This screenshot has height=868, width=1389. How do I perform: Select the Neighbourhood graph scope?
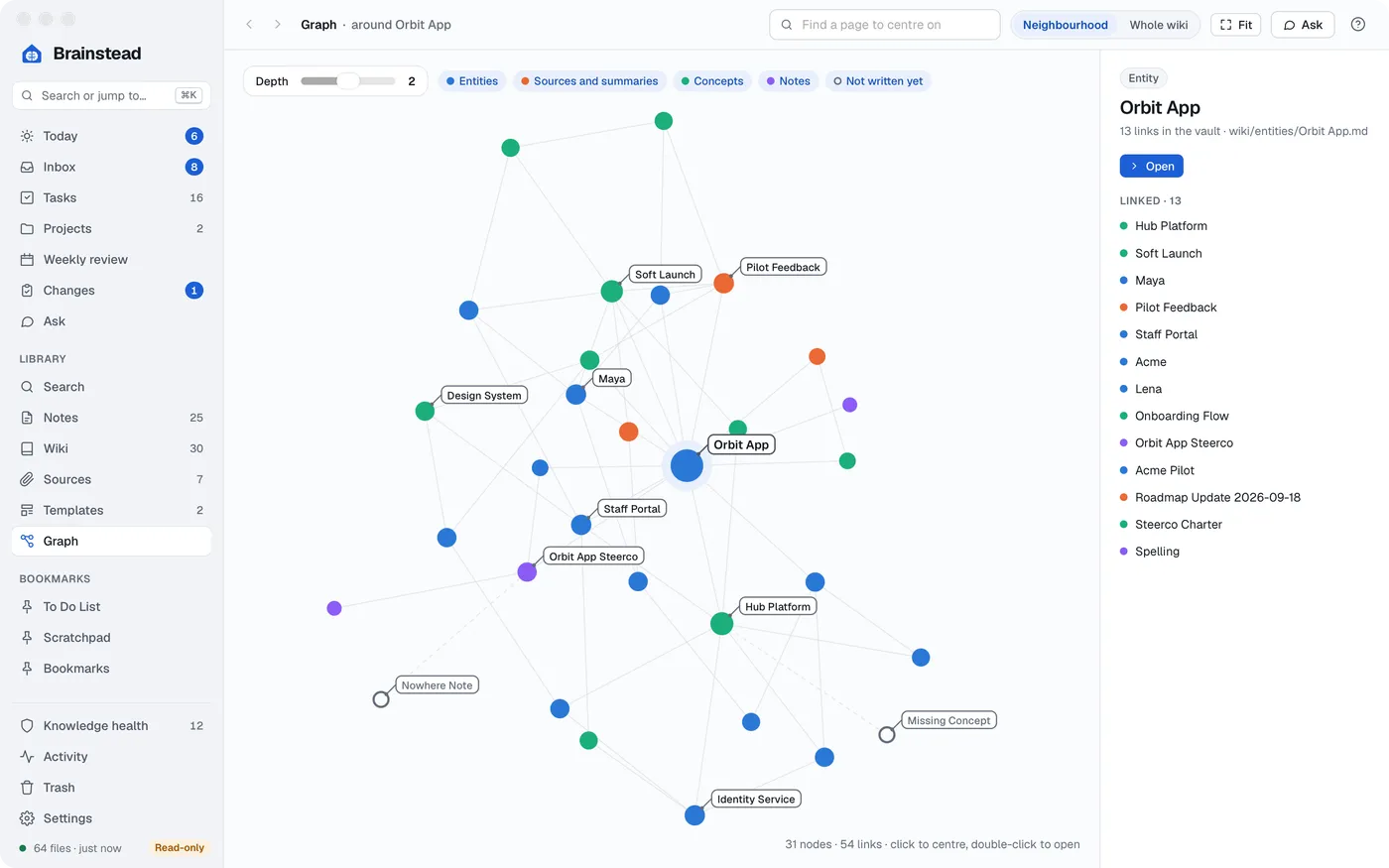tap(1066, 25)
